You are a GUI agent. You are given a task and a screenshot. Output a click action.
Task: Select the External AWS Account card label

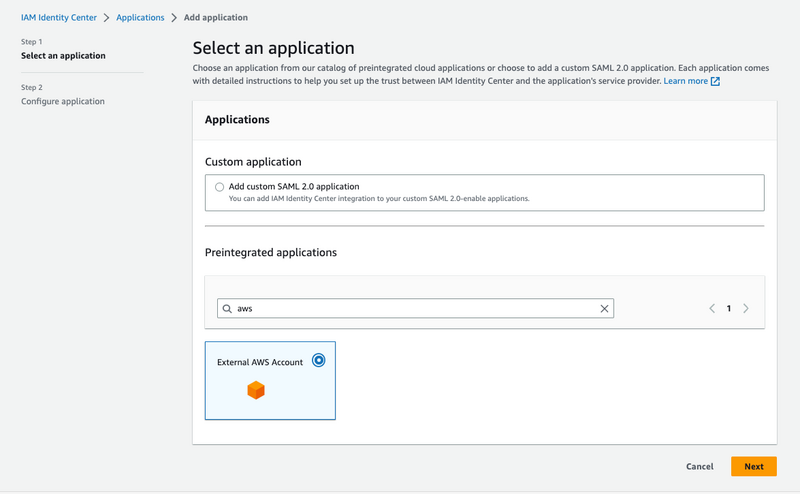pos(260,362)
